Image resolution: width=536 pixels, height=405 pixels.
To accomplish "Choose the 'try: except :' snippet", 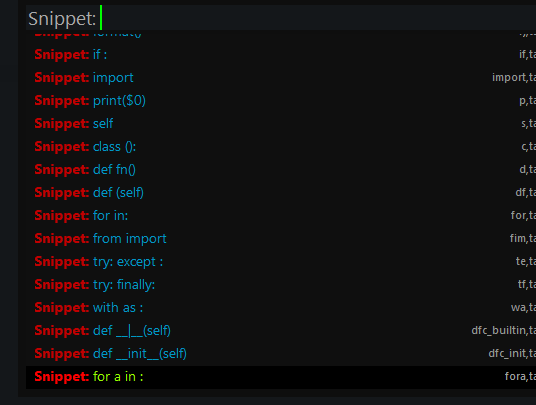I will (x=281, y=261).
